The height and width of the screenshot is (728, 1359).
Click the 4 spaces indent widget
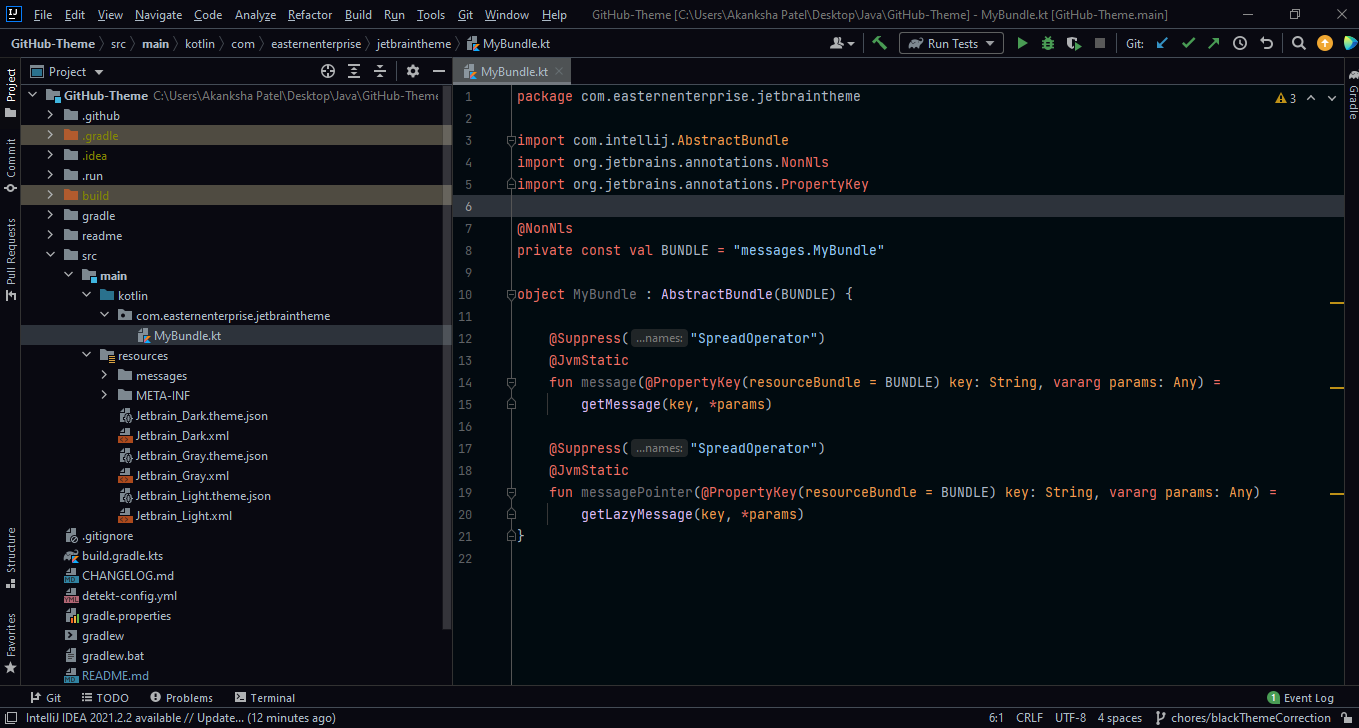pos(1119,718)
